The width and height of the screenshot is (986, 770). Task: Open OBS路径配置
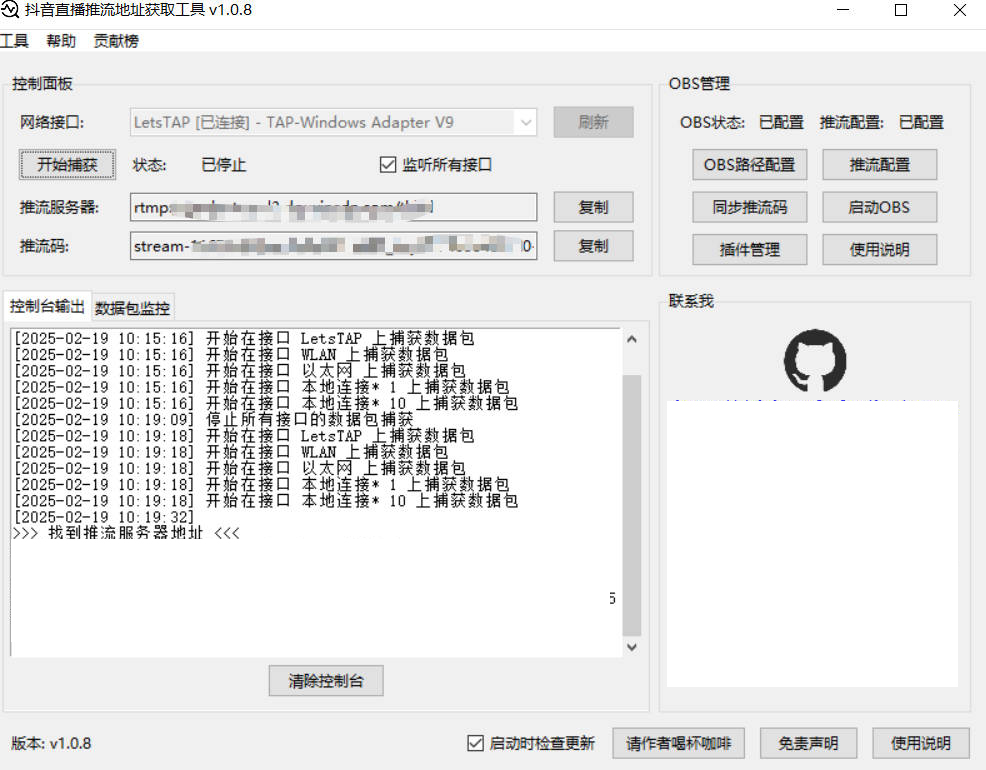point(750,165)
